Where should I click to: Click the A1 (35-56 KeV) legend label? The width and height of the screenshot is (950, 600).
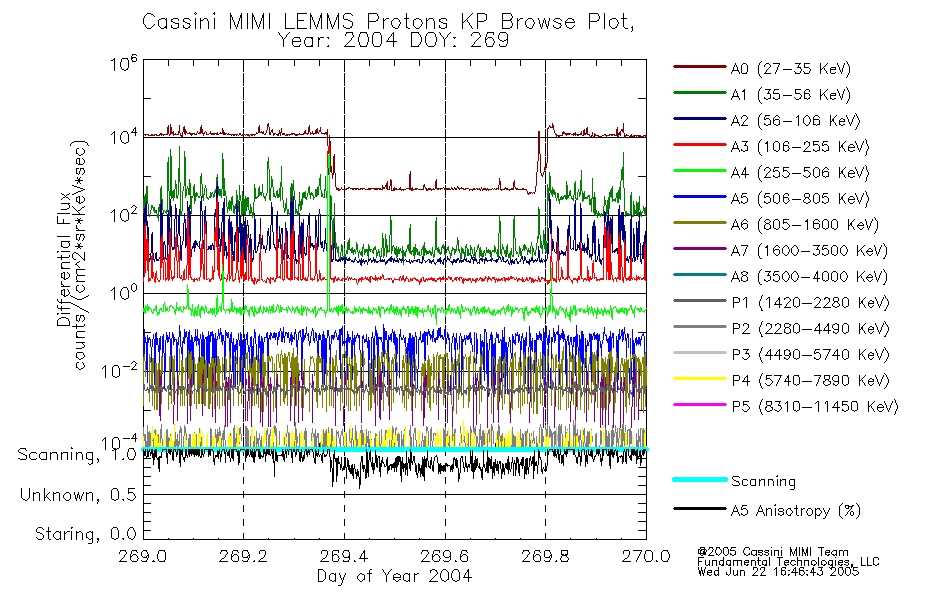point(791,95)
